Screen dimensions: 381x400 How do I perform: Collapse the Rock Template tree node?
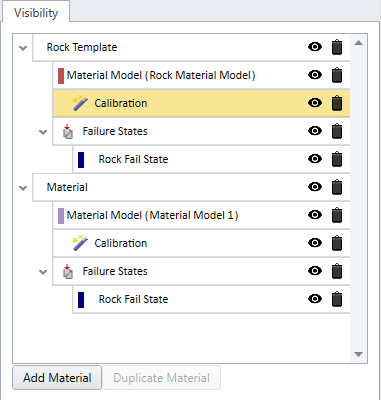23,48
